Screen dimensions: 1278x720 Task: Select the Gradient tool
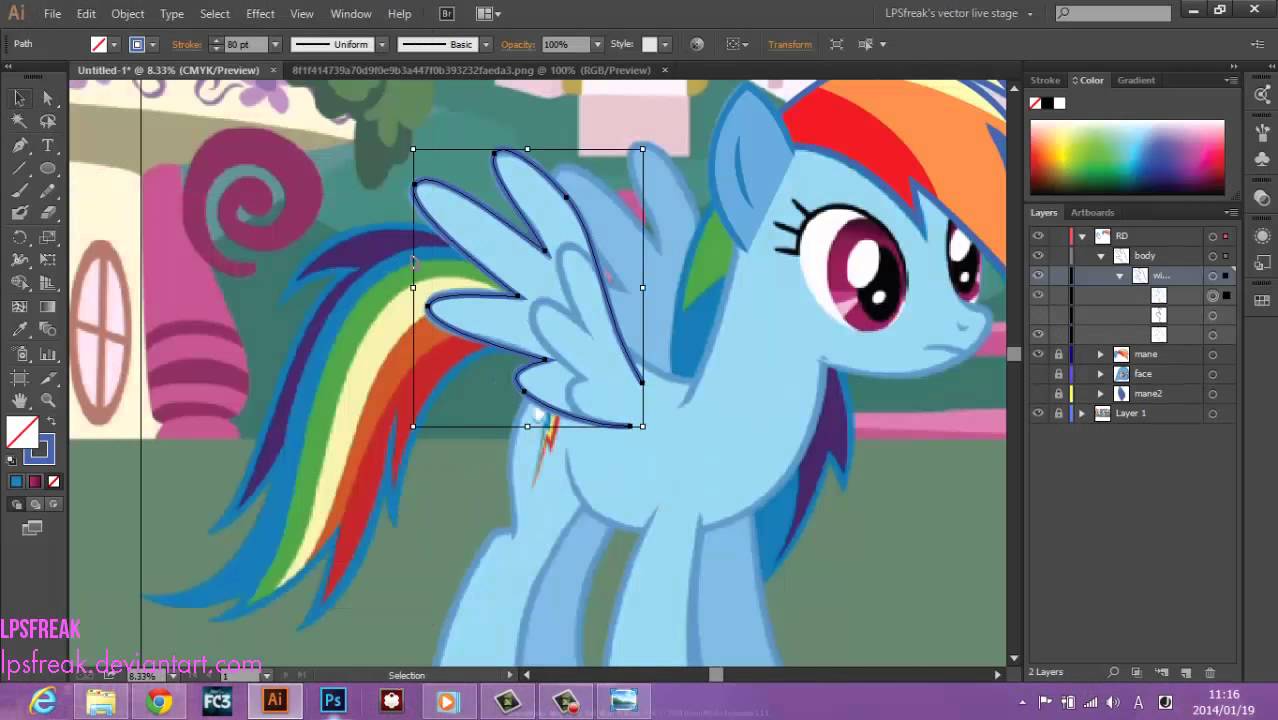pyautogui.click(x=48, y=307)
